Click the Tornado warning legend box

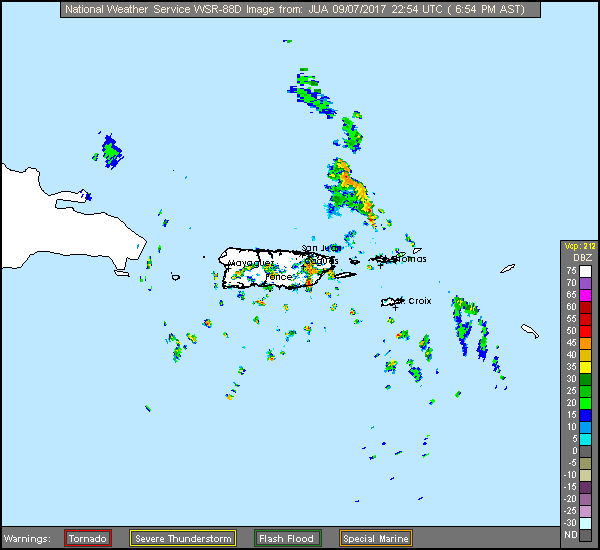(88, 538)
